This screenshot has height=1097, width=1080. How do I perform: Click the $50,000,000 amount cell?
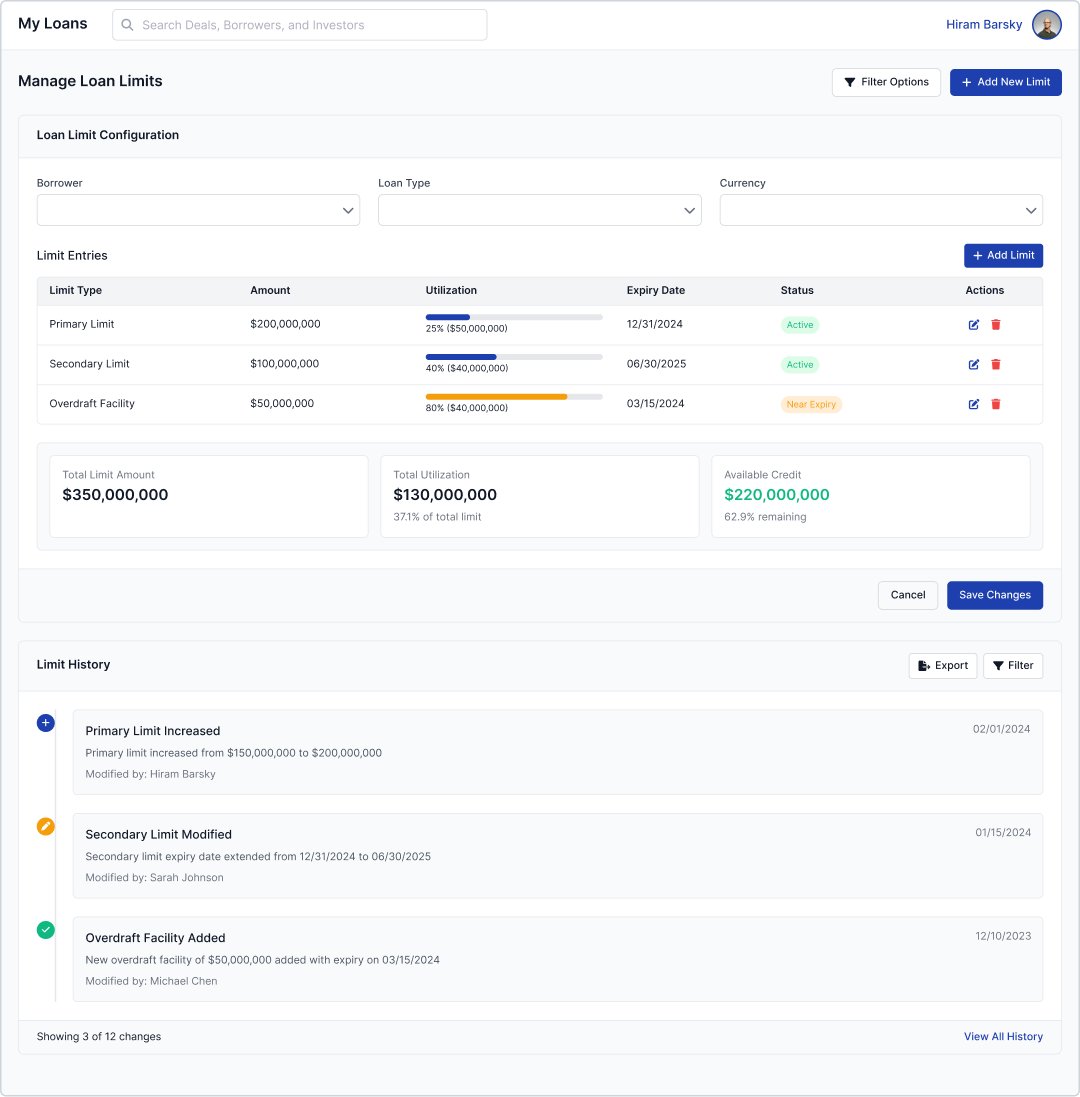pos(282,404)
